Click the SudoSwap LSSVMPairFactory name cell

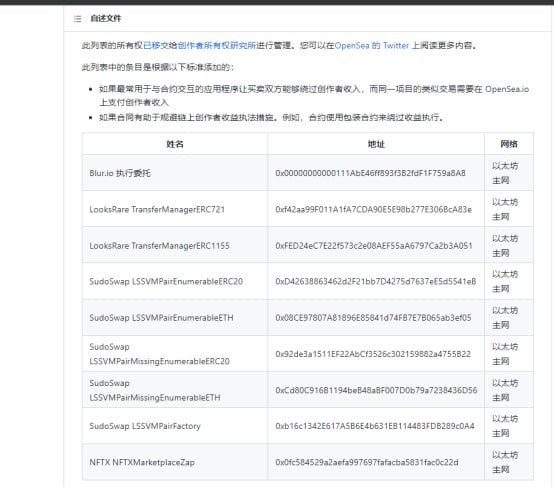pyautogui.click(x=175, y=426)
